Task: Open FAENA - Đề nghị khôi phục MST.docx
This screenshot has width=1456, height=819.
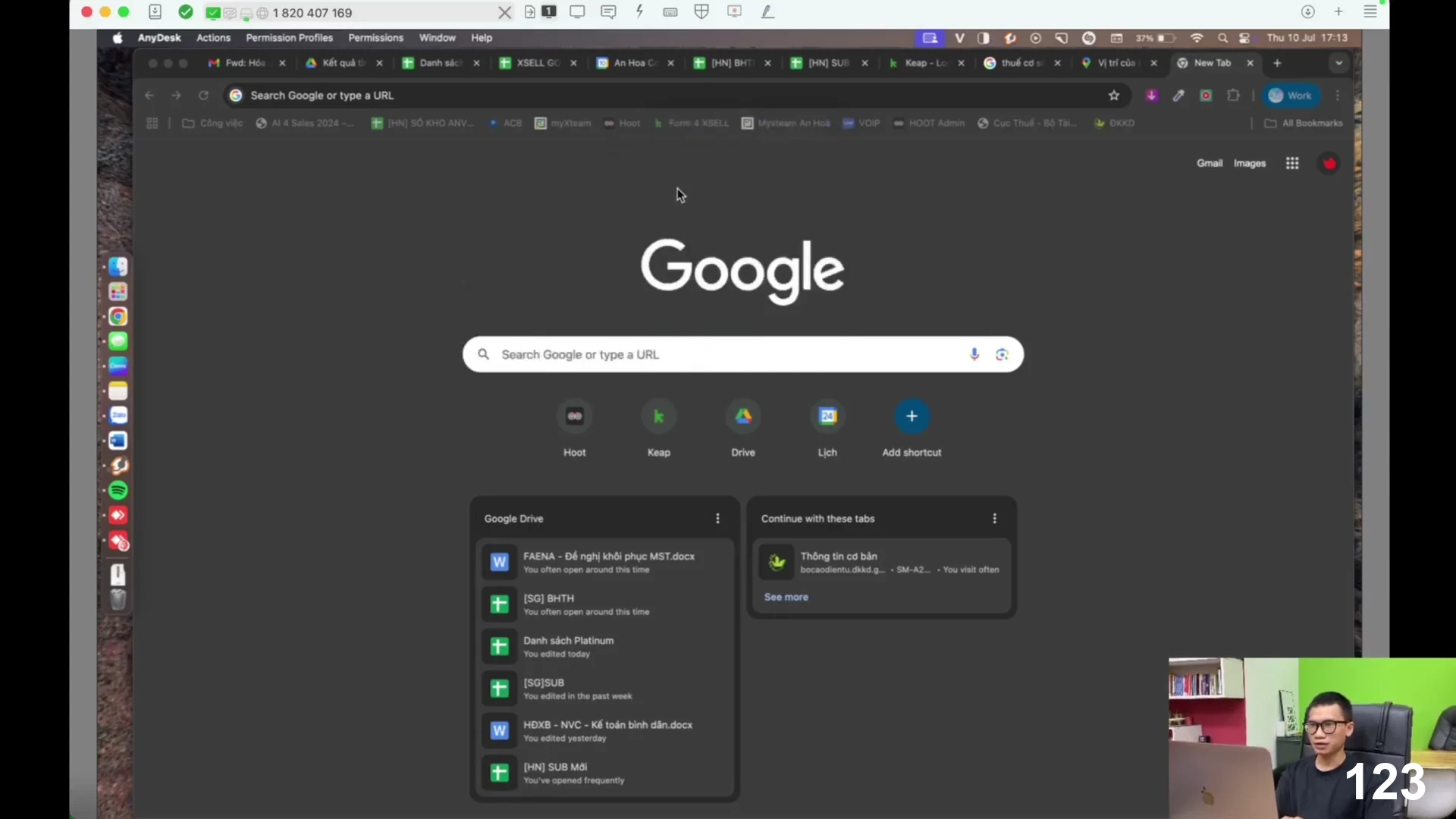Action: (x=604, y=563)
